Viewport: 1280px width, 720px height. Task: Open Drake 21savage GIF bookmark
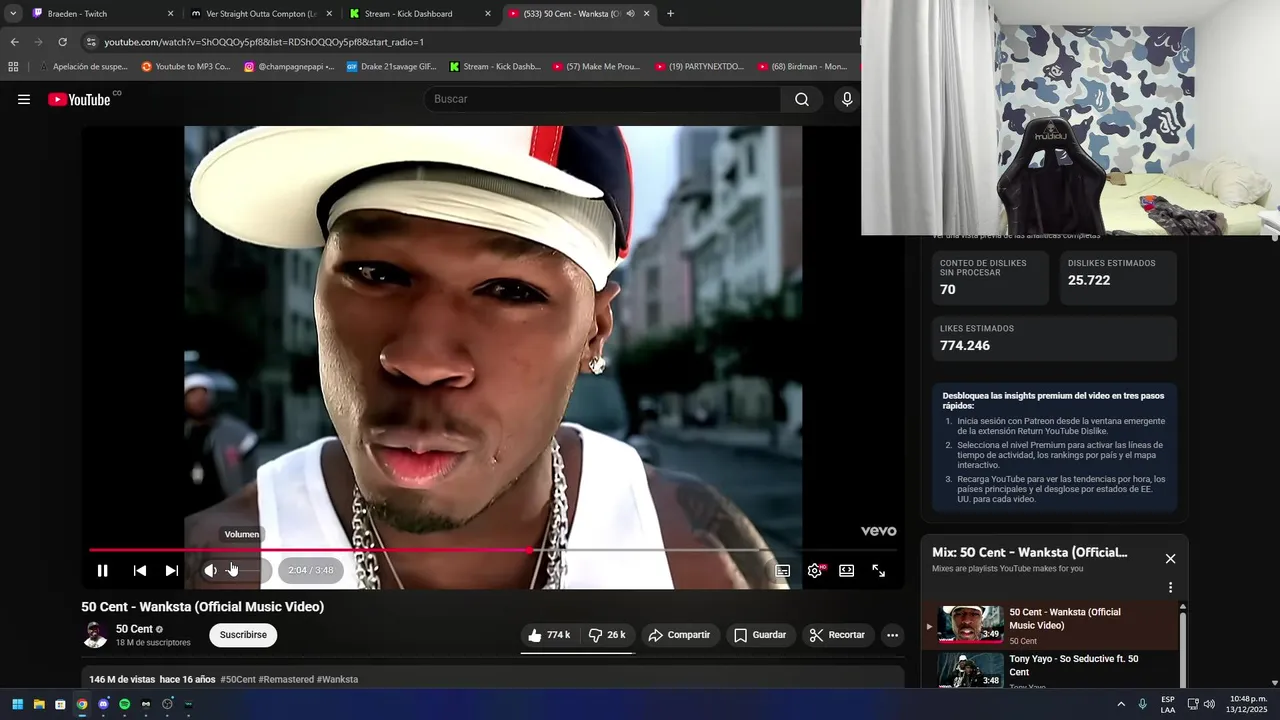click(x=392, y=67)
